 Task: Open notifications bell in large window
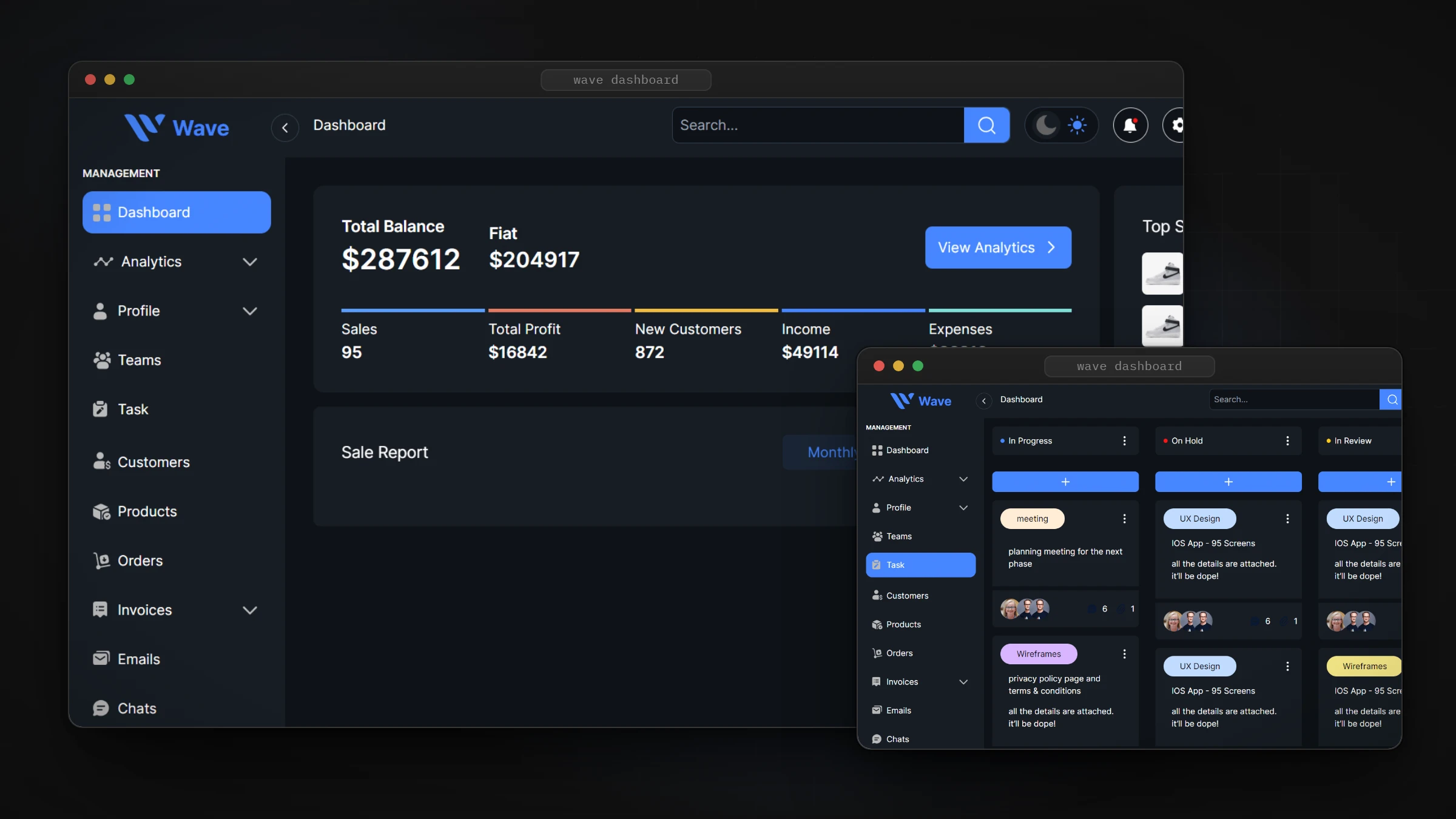(x=1130, y=125)
